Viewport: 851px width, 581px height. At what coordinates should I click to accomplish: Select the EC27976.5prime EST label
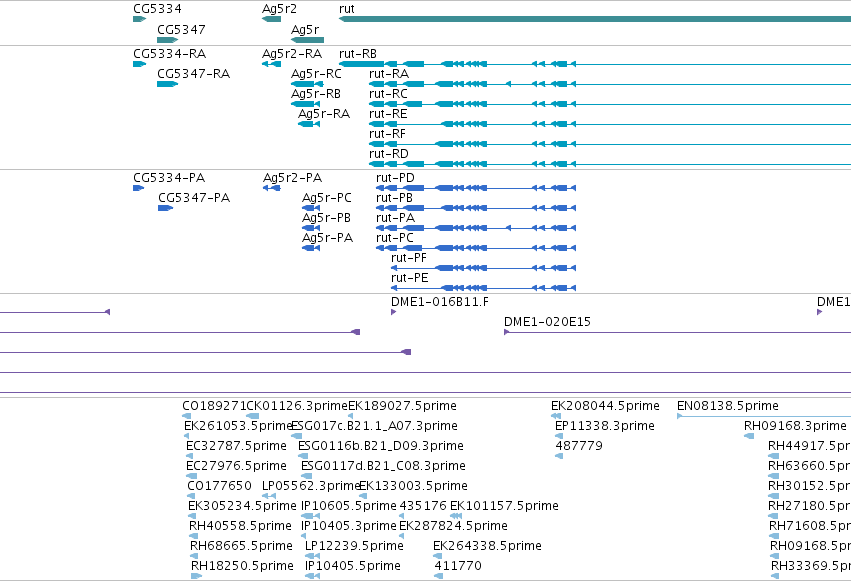coord(236,466)
